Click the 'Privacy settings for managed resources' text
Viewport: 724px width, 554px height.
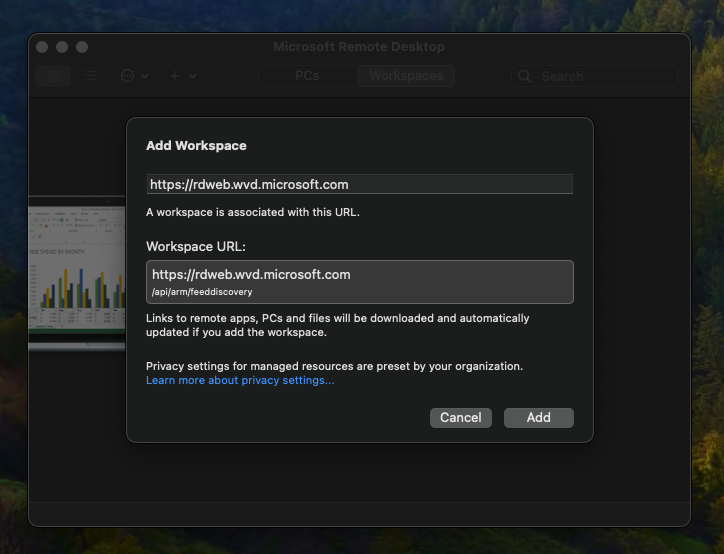pyautogui.click(x=334, y=366)
